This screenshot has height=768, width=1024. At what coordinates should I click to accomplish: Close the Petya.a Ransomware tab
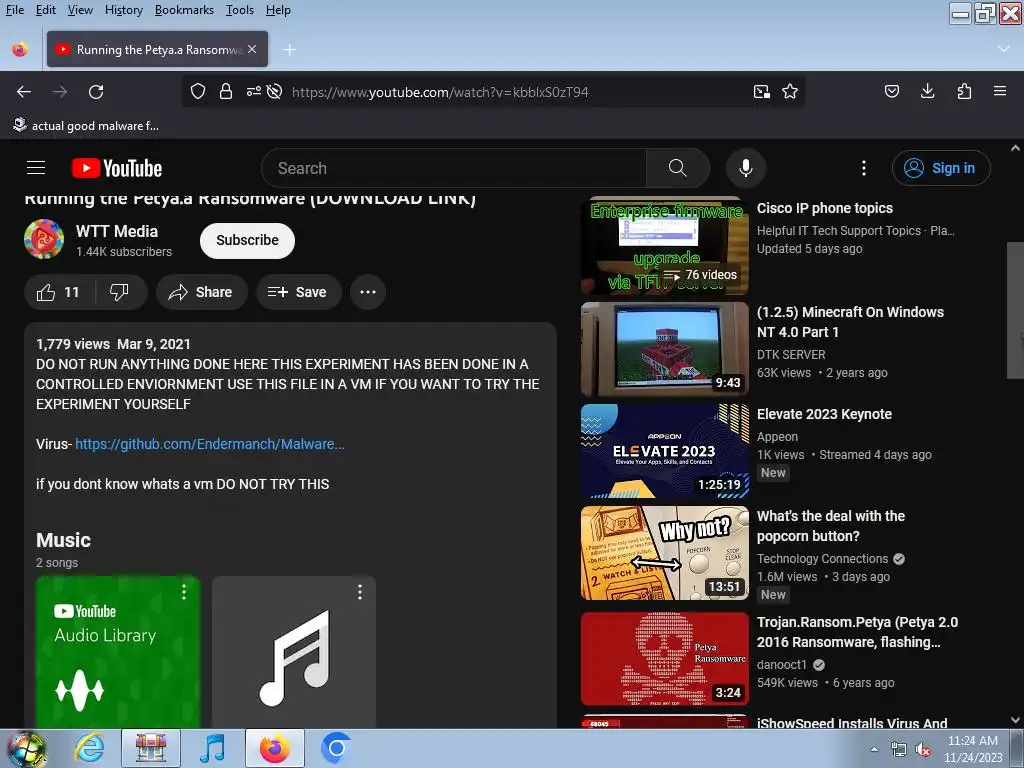tap(252, 49)
